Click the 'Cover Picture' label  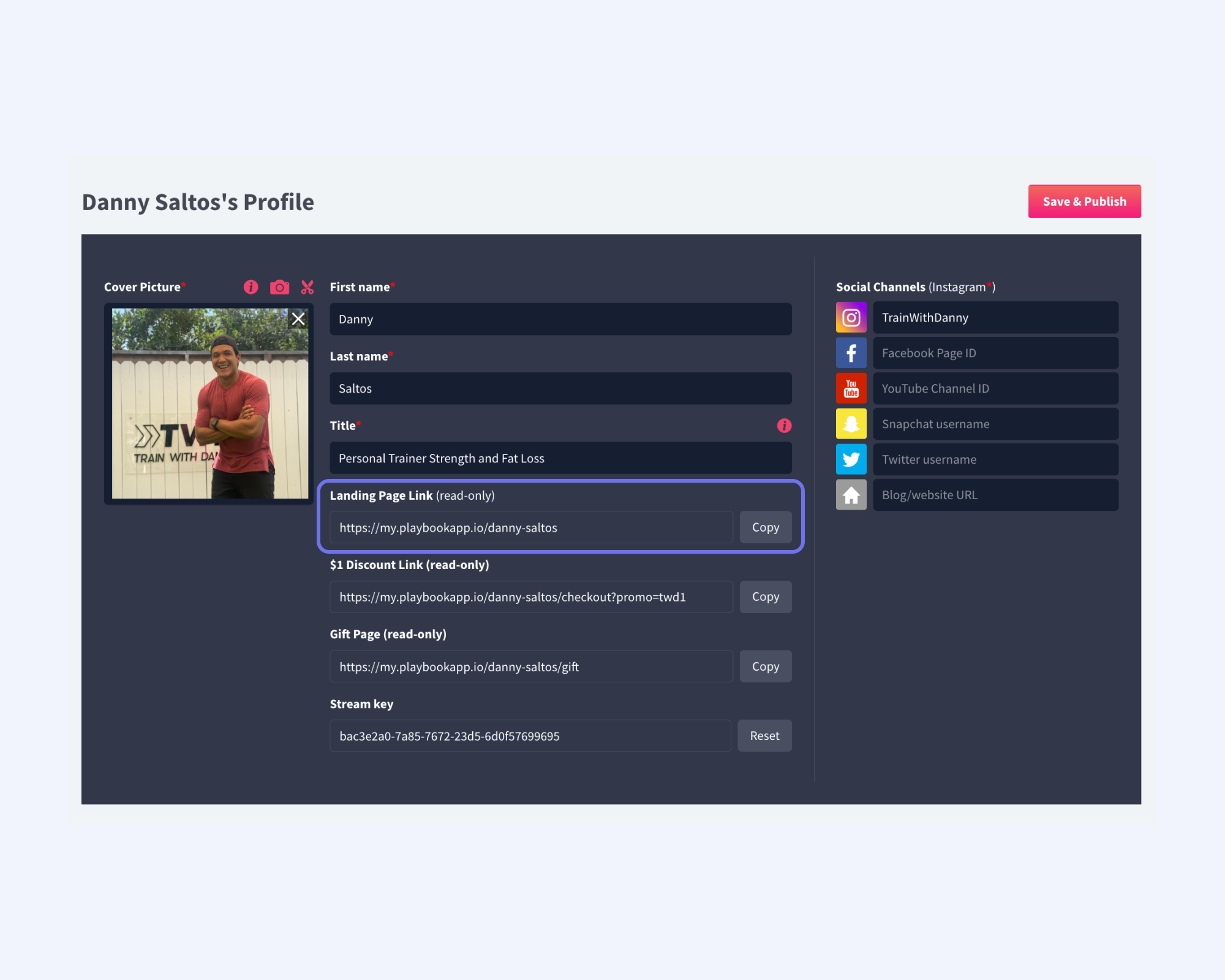142,287
